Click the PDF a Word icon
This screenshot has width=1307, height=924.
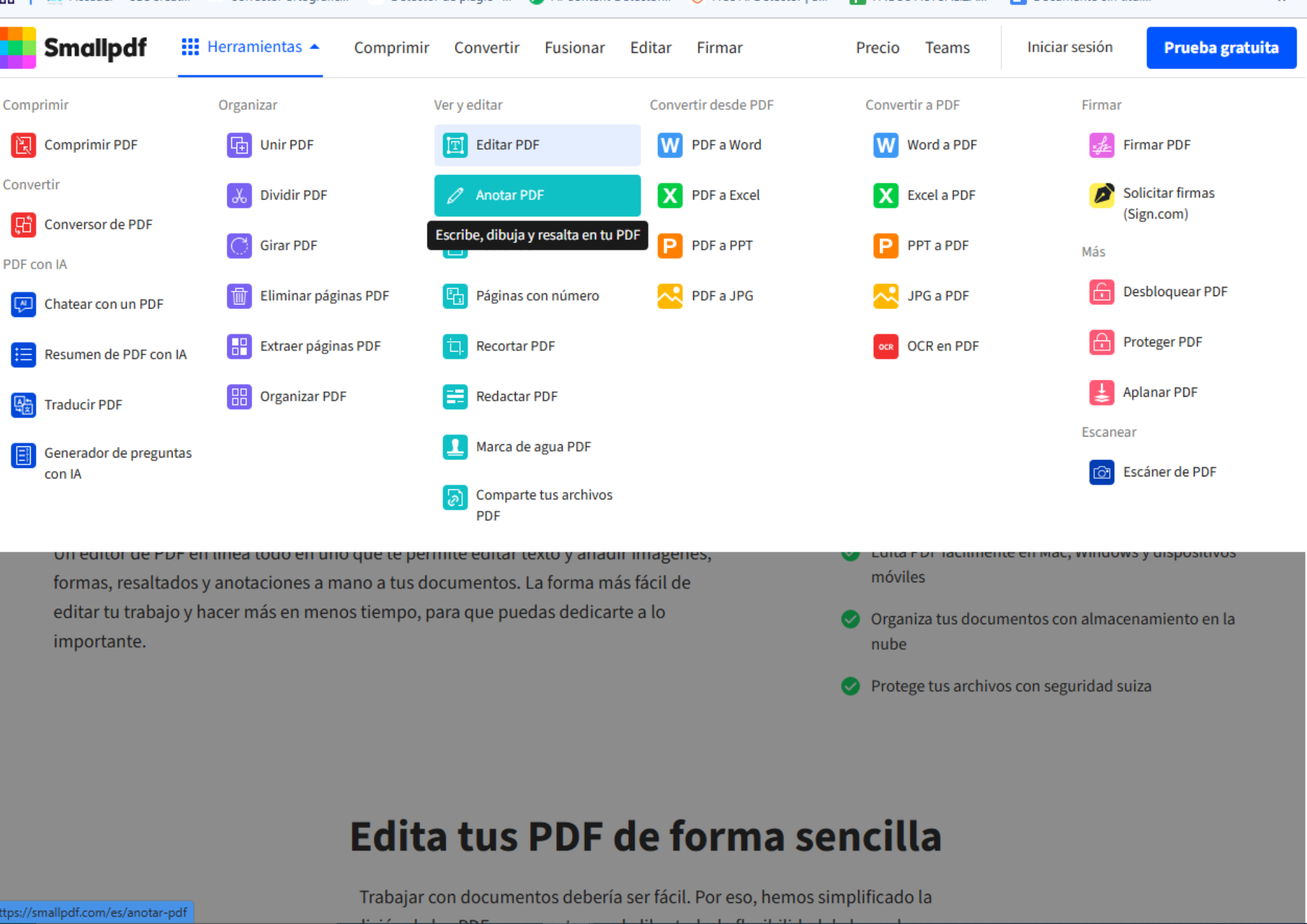pyautogui.click(x=670, y=145)
